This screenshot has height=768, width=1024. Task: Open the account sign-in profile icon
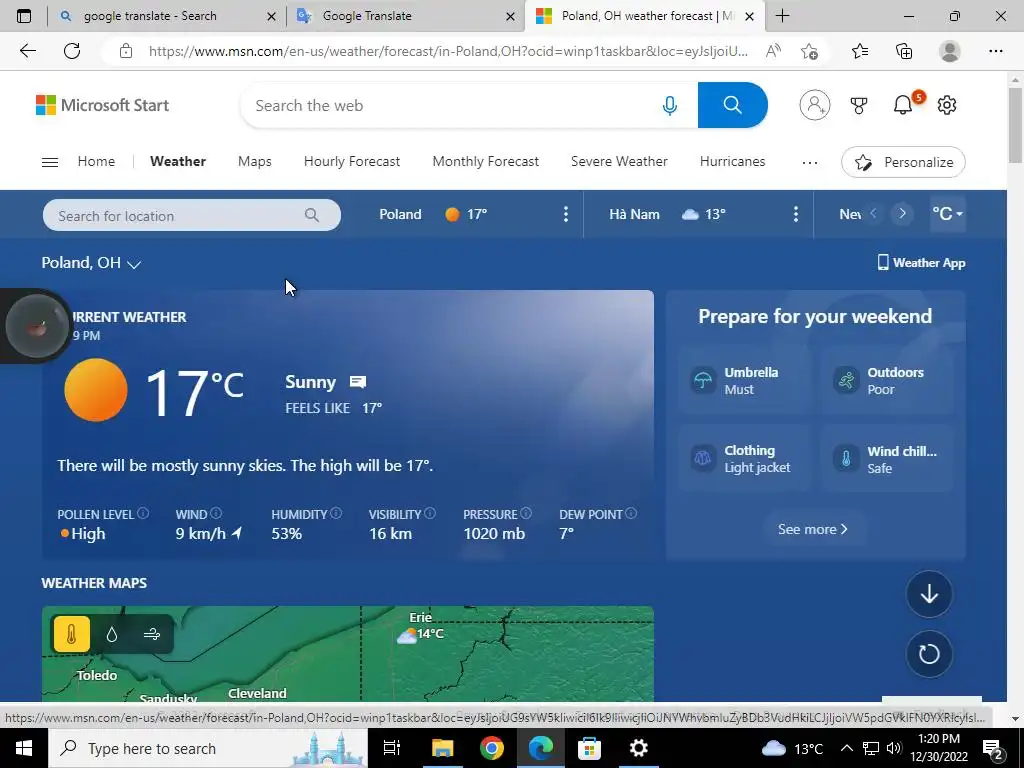[814, 105]
